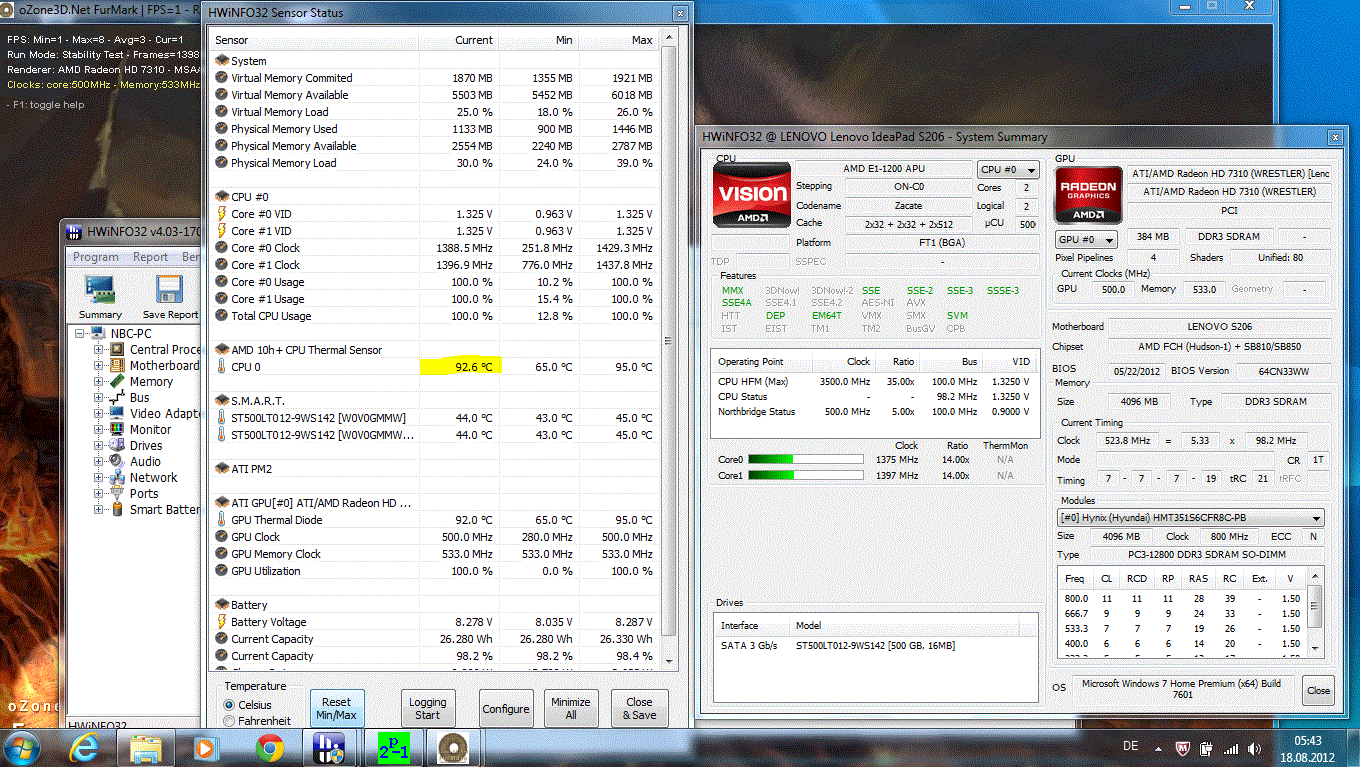Open the Windows Start orb
The width and height of the screenshot is (1360, 767).
22,747
